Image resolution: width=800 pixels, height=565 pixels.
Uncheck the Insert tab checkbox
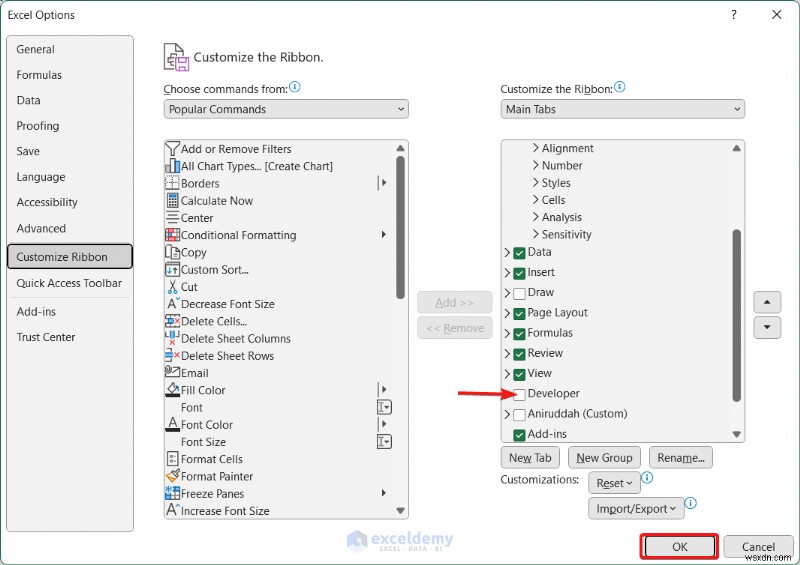[x=519, y=273]
